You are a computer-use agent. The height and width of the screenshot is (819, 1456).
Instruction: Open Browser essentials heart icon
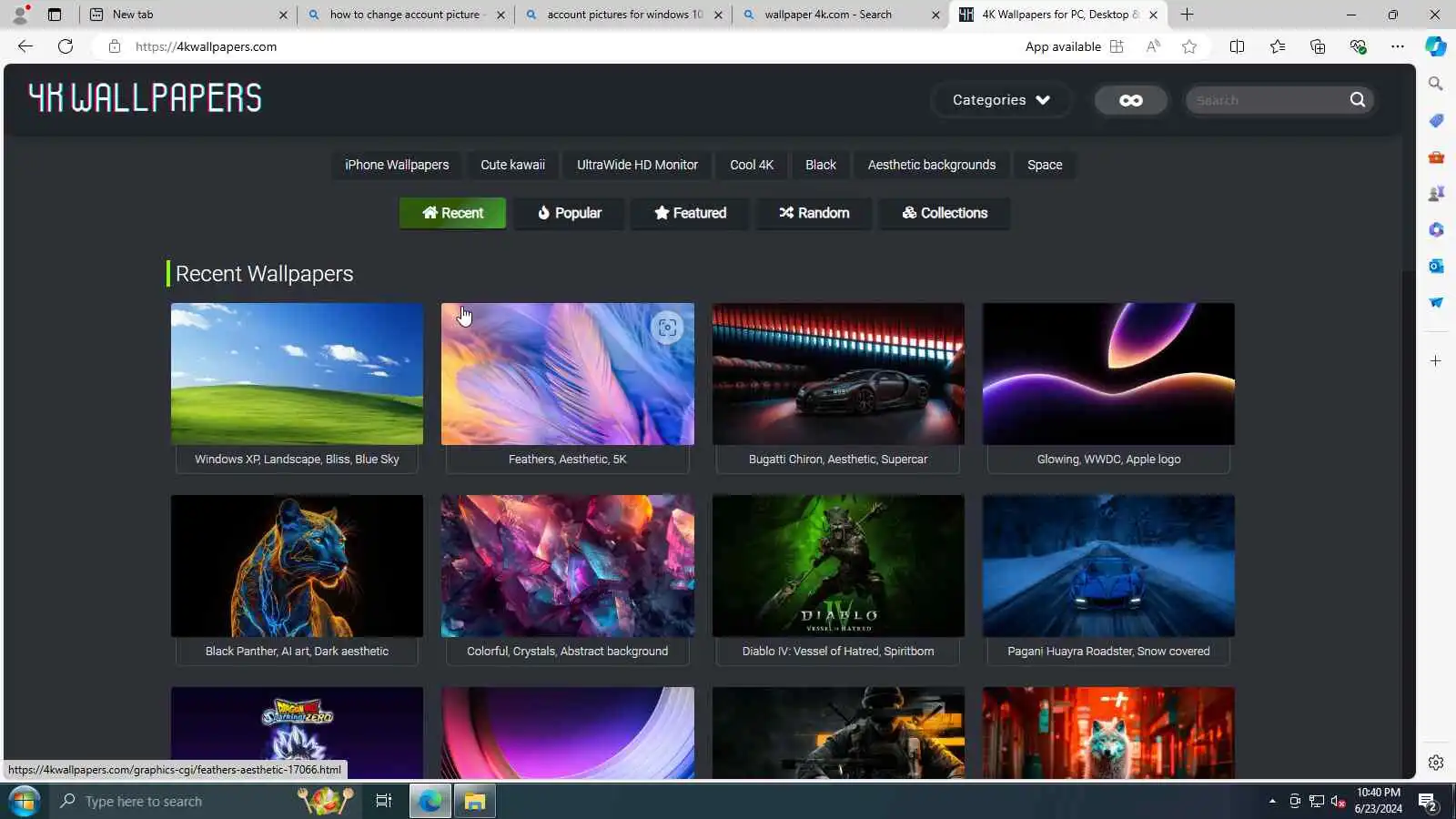[1358, 46]
